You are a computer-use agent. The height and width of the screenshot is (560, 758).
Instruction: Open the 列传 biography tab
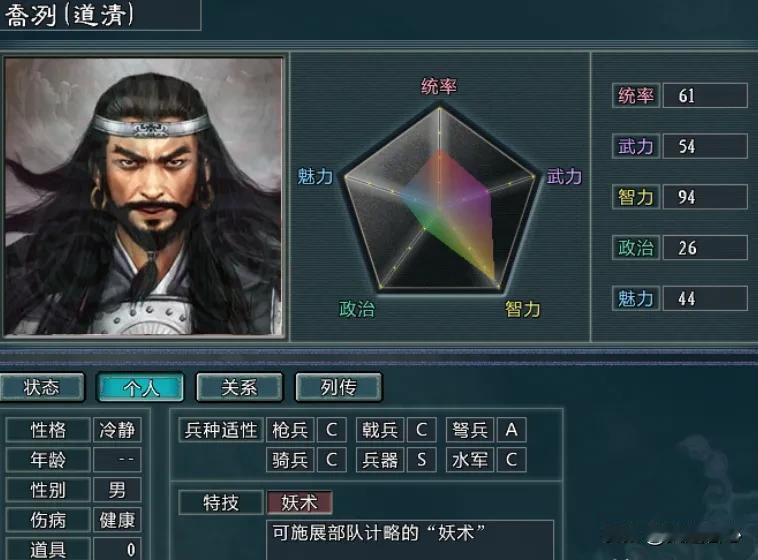click(338, 387)
